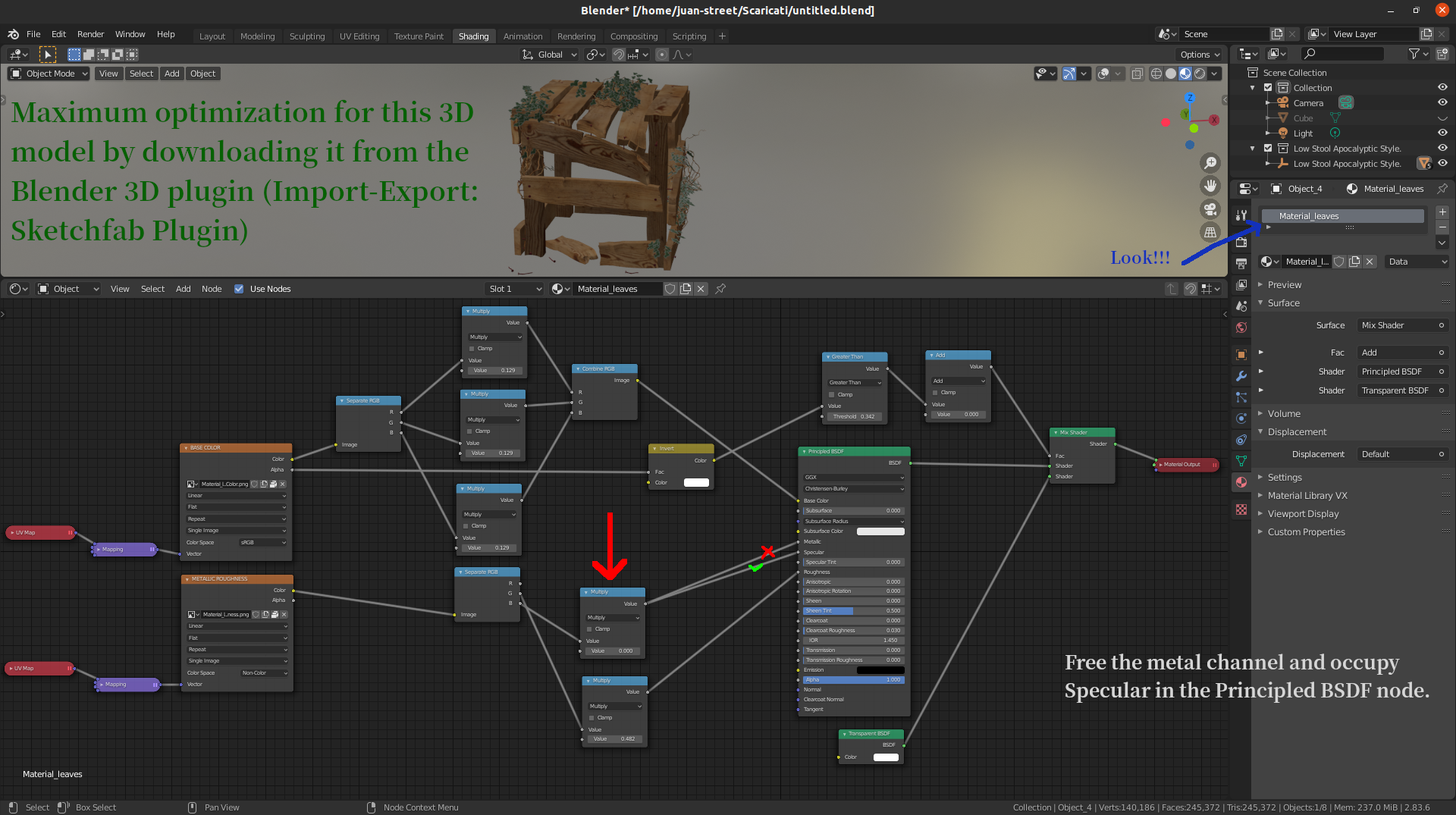This screenshot has width=1456, height=815.
Task: Click the Invert node Color swatch
Action: tap(696, 483)
